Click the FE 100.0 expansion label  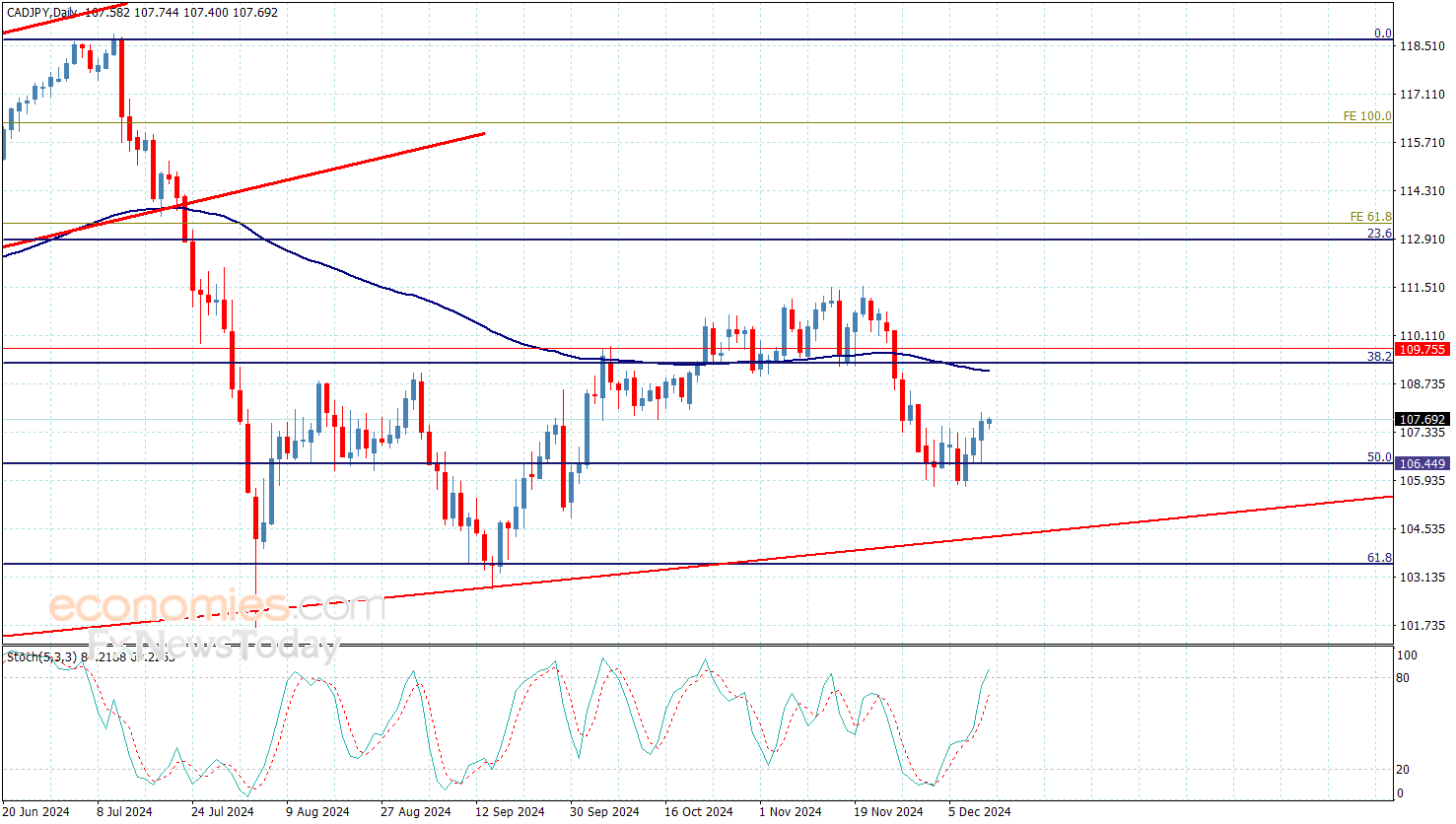(1367, 116)
